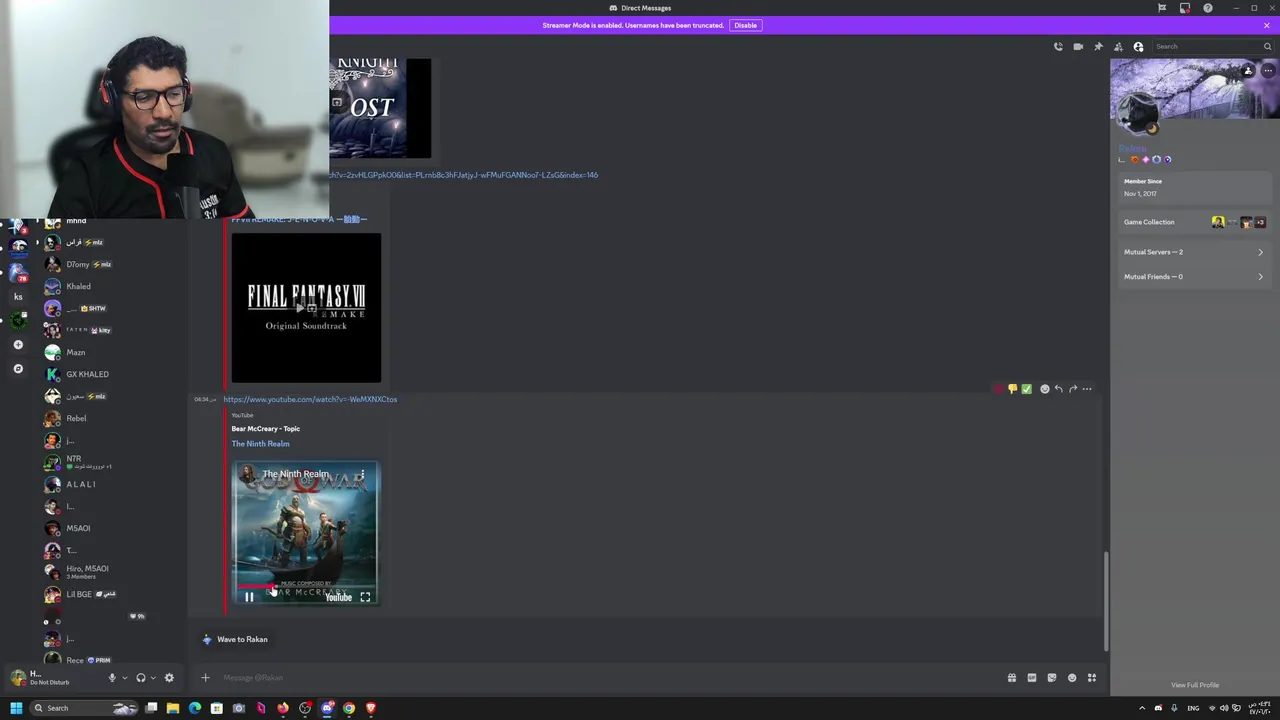Click Add a Server plus icon
1280x720 pixels.
pyautogui.click(x=18, y=345)
